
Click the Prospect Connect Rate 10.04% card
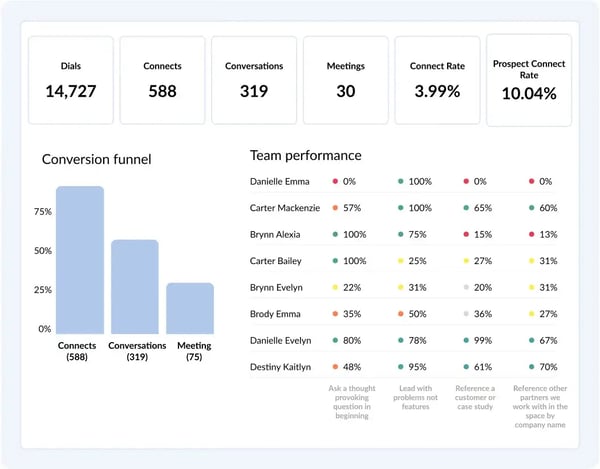529,80
